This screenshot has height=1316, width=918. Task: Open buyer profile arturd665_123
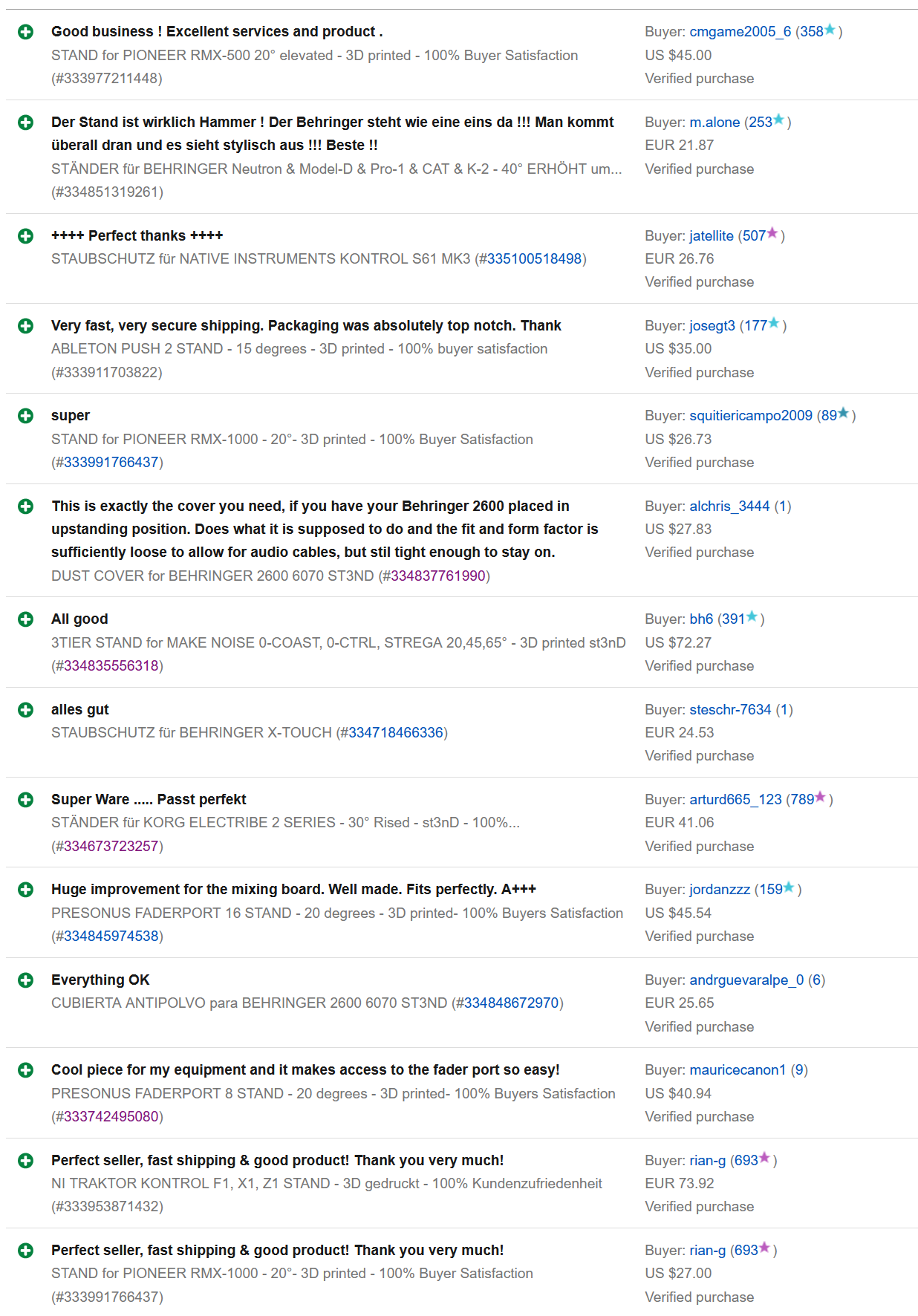point(735,800)
